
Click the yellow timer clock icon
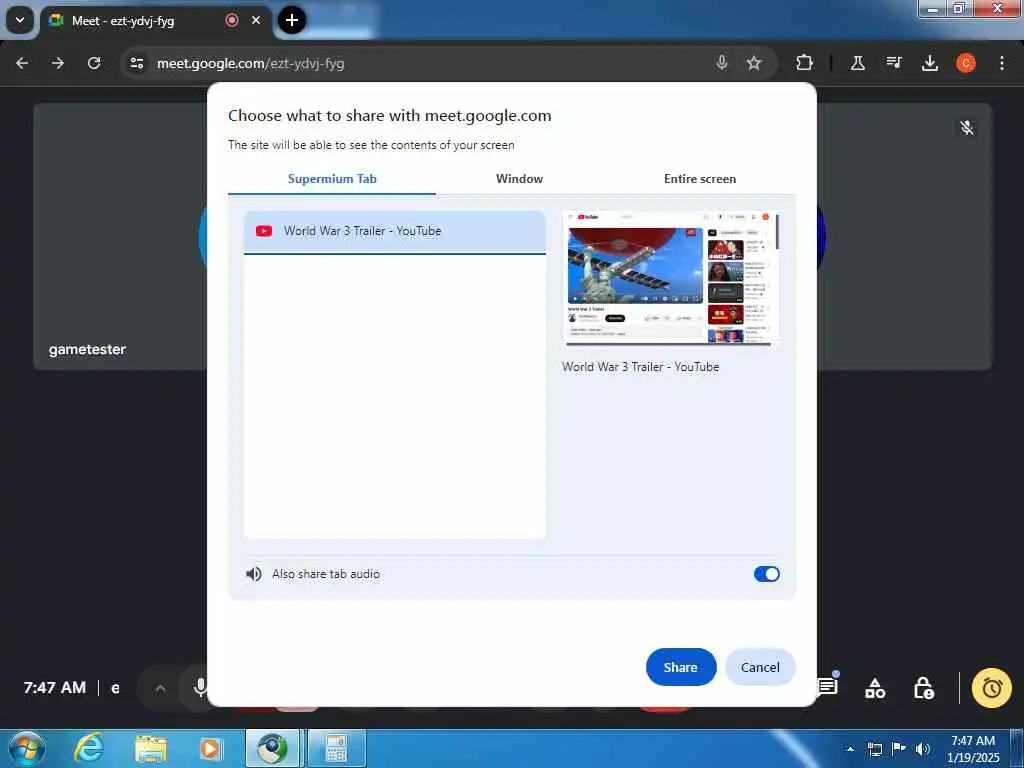(991, 688)
